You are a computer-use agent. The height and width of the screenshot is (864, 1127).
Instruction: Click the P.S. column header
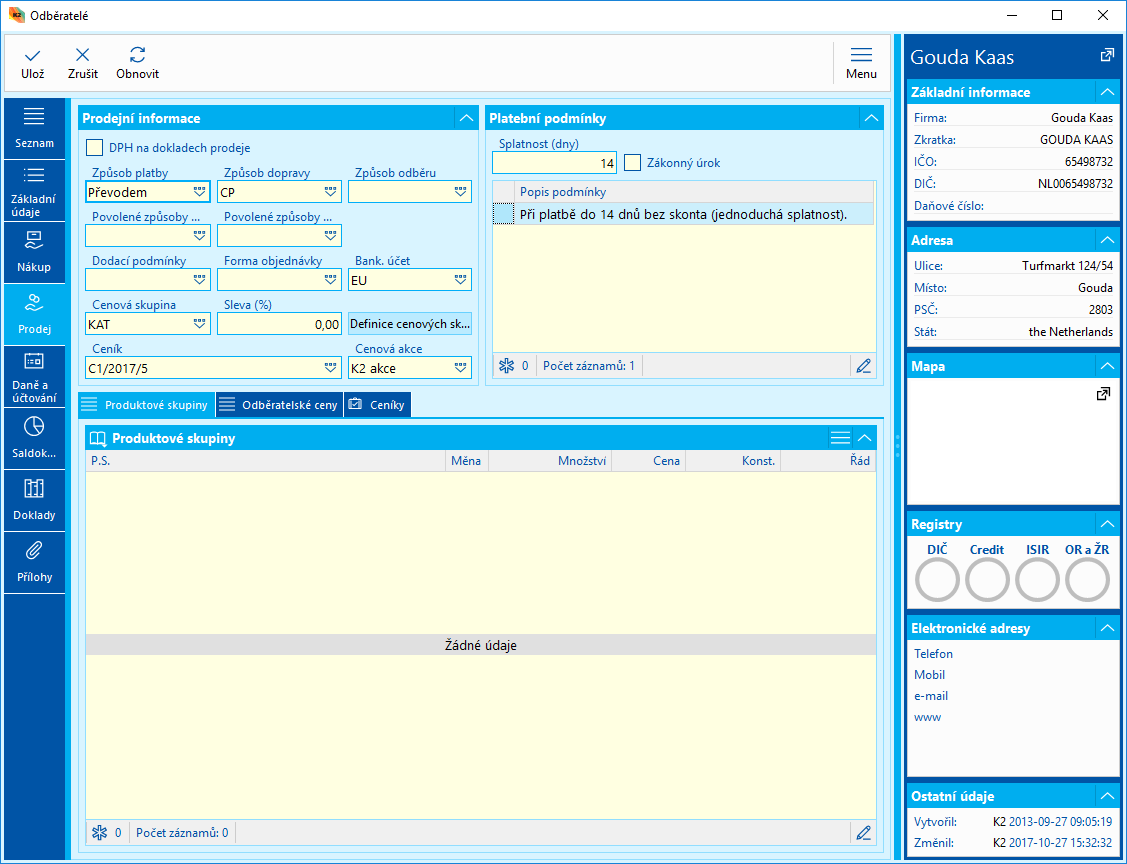(266, 461)
